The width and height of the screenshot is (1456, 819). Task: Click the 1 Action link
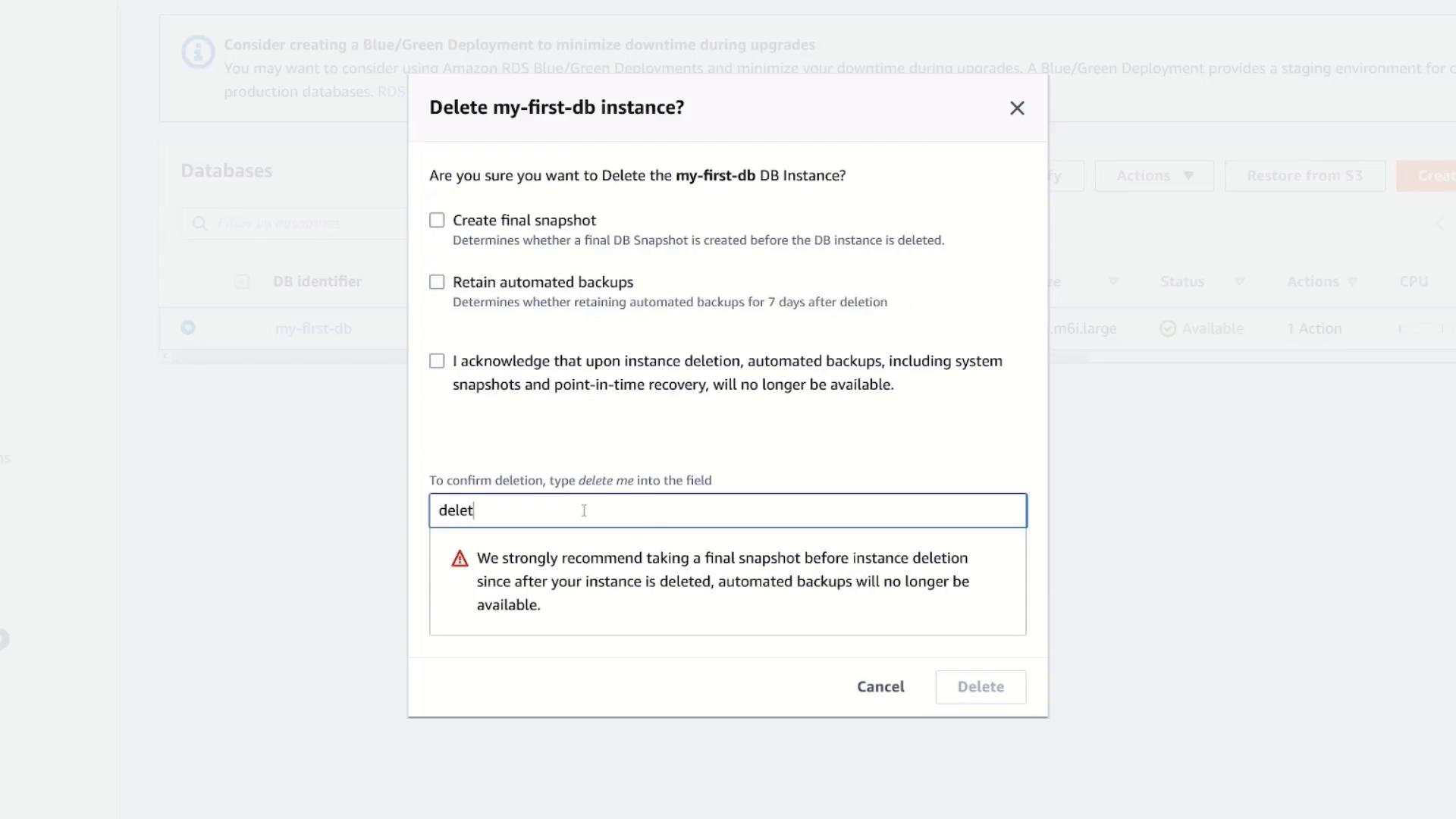click(1314, 329)
